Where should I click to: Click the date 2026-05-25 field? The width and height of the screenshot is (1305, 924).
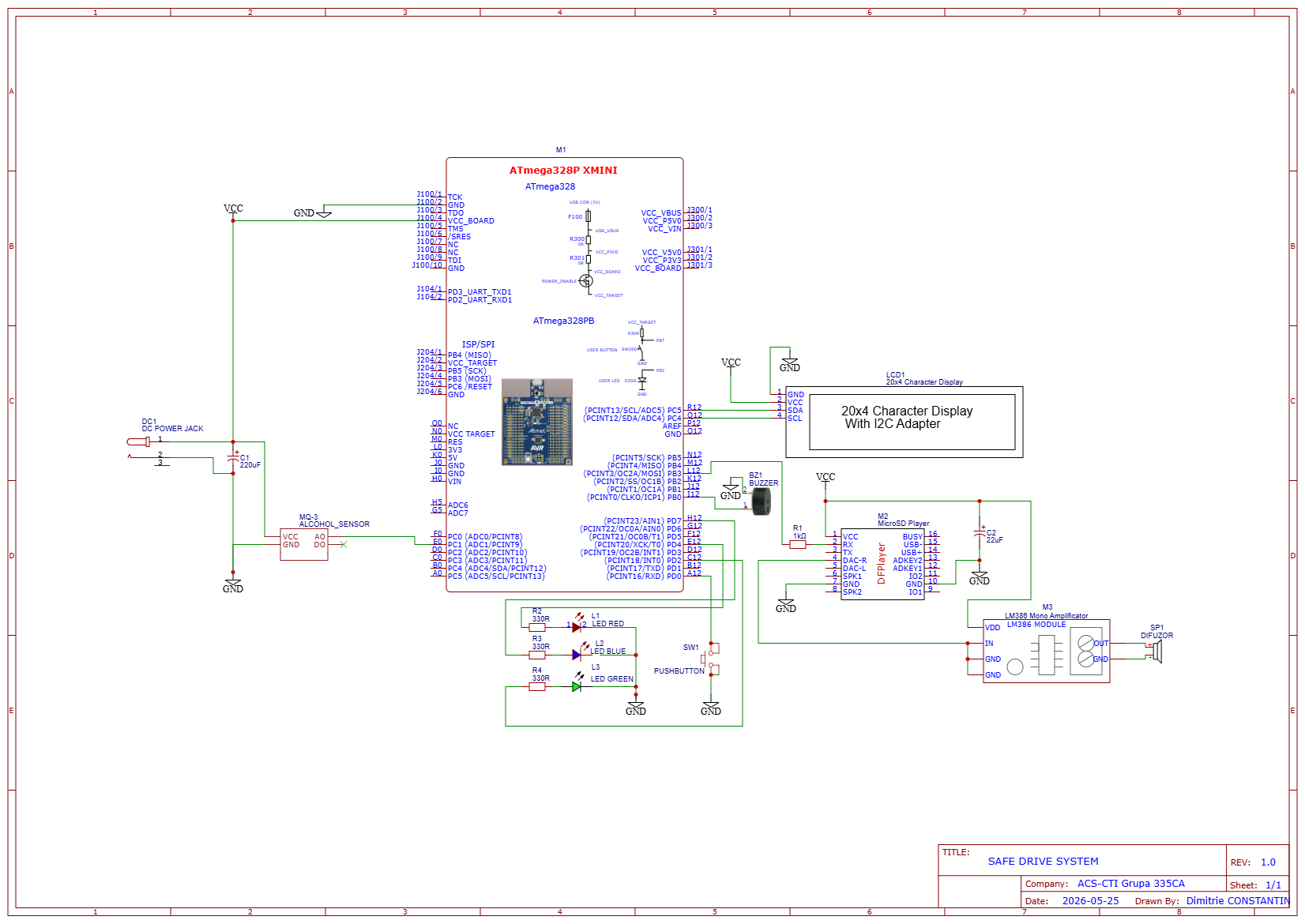click(1090, 901)
